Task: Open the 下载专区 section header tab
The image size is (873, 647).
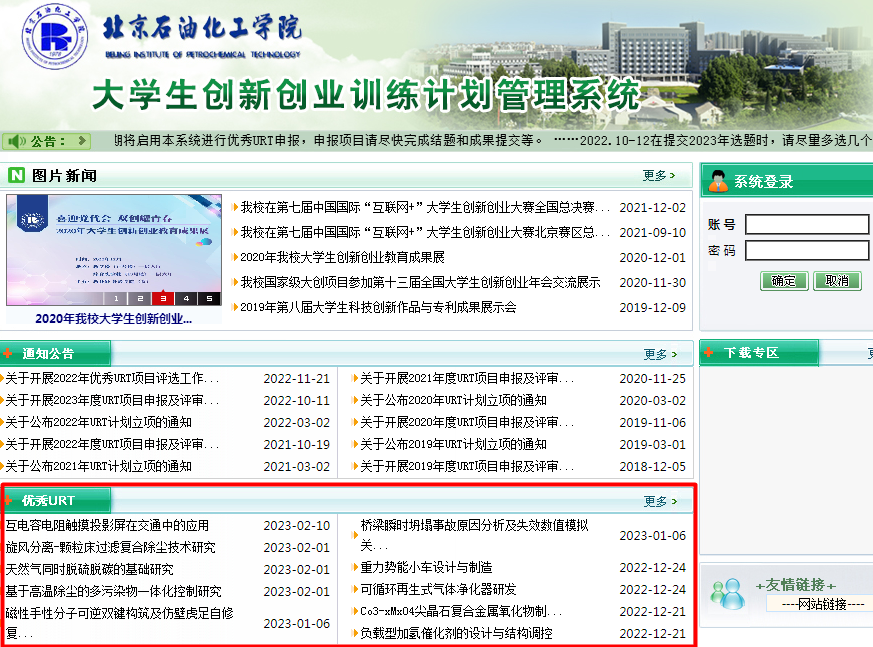Action: 751,353
